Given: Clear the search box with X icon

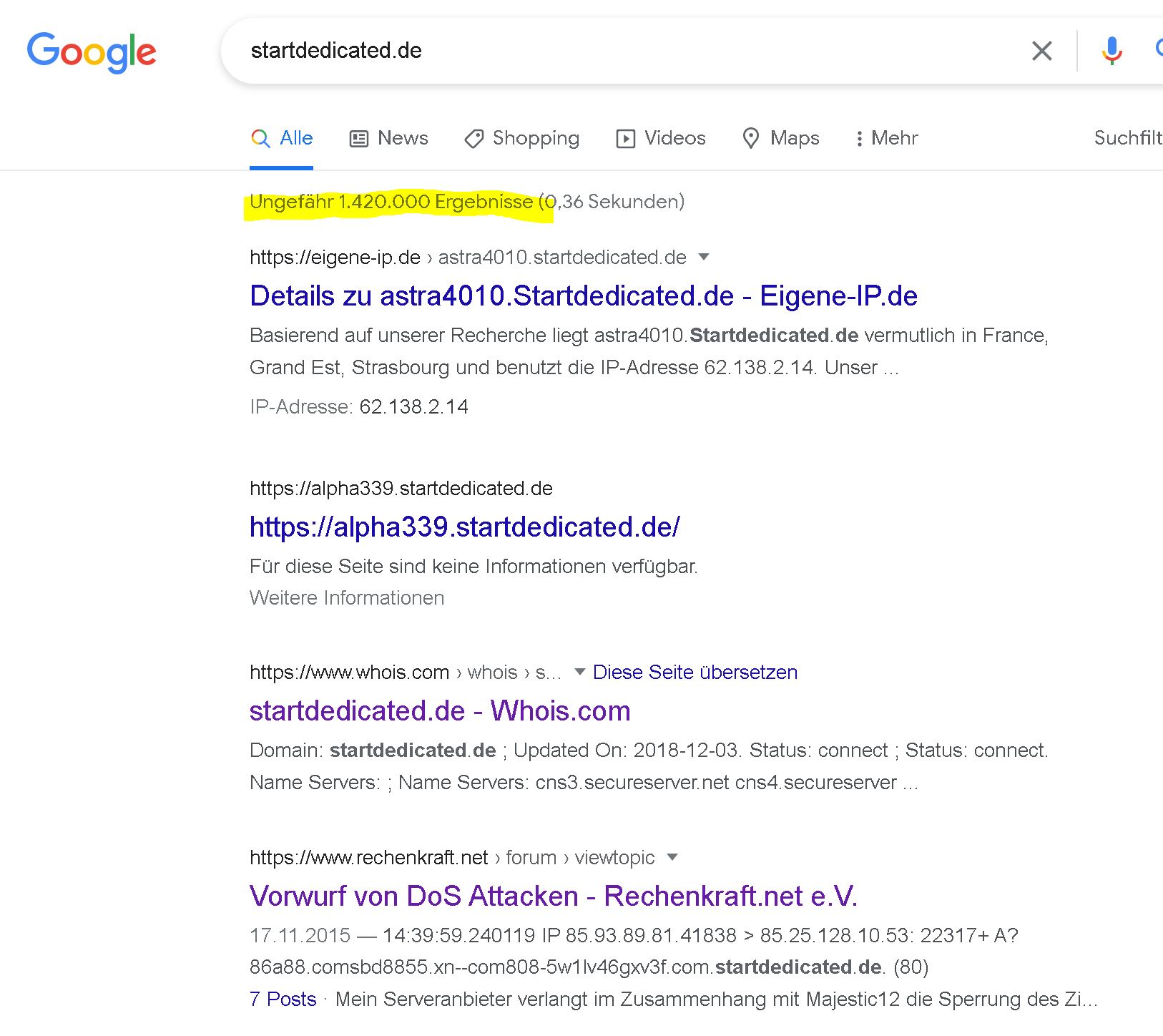Looking at the screenshot, I should pyautogui.click(x=1042, y=51).
